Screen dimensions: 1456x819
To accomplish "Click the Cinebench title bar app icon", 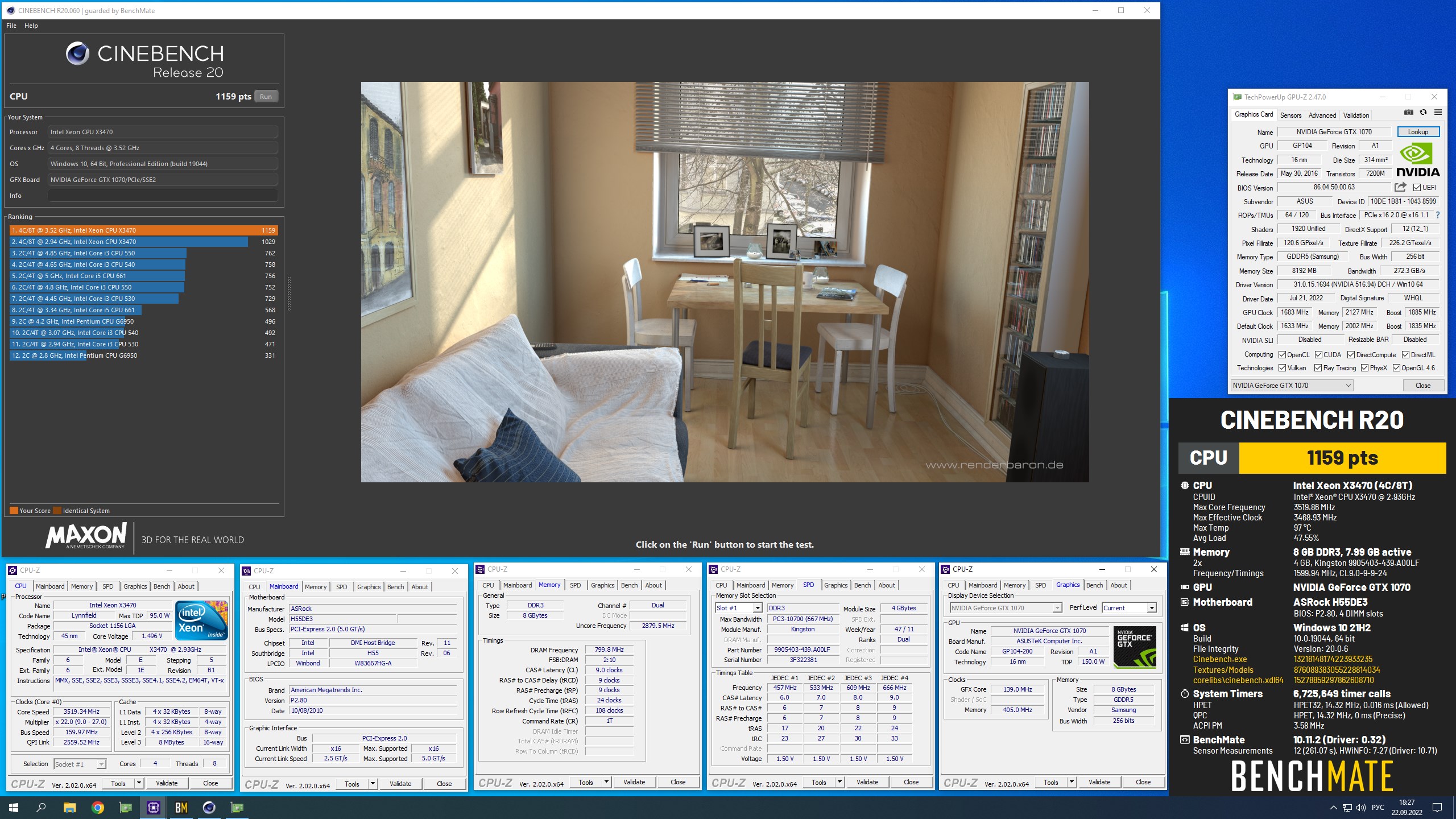I will point(10,10).
